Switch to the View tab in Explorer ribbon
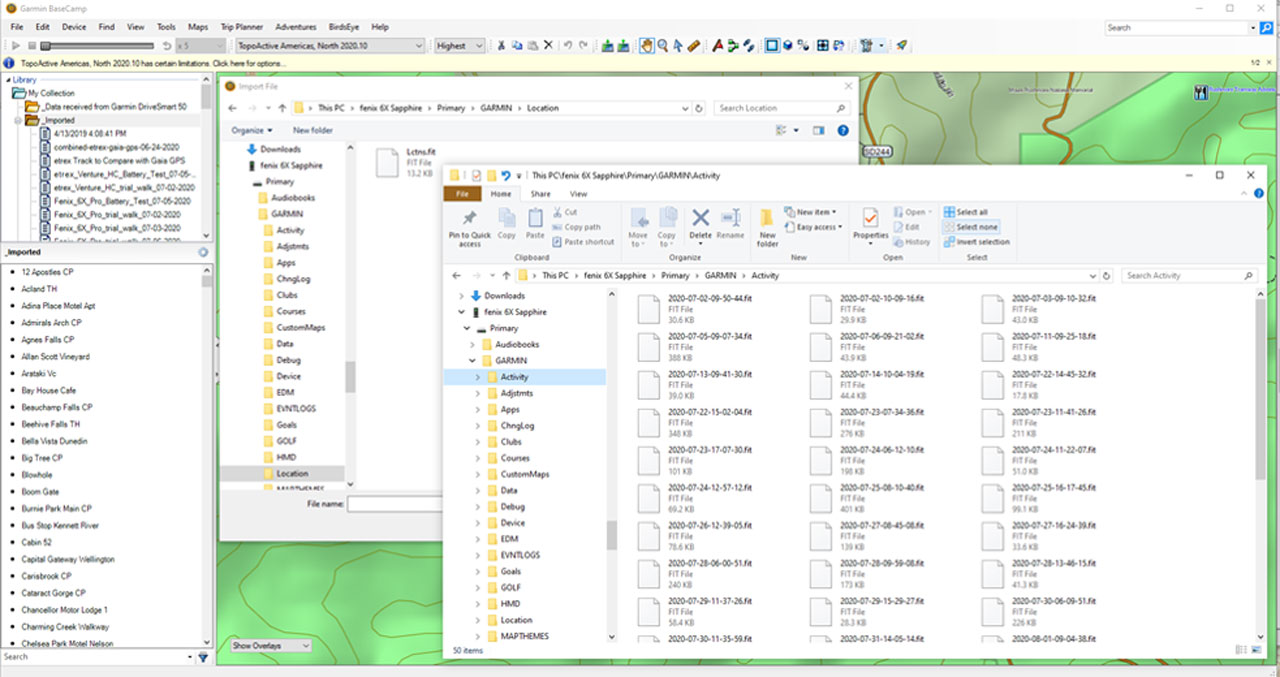 click(578, 194)
